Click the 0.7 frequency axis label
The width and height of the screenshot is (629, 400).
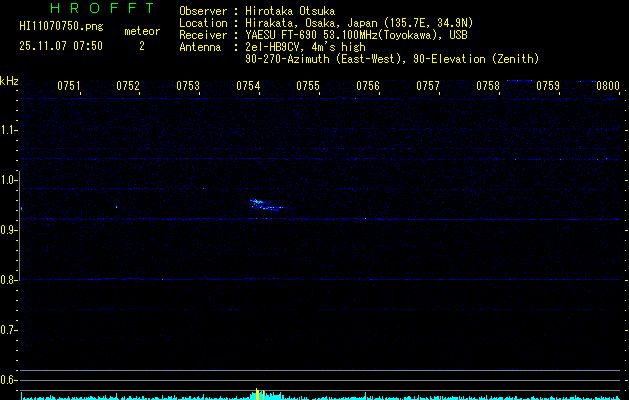[x=9, y=330]
